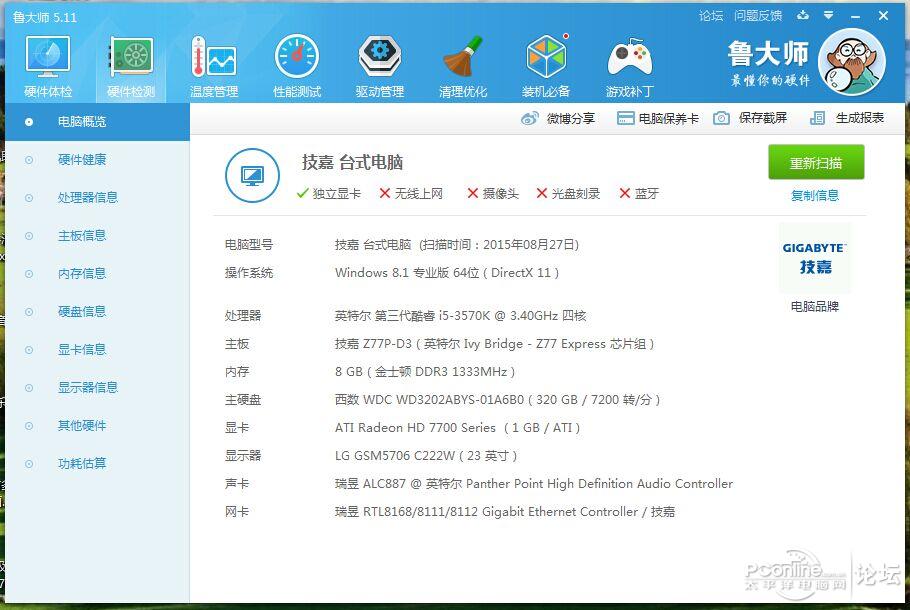
Task: Click network card value 瑞昱 RTL8168
Action: coord(505,512)
